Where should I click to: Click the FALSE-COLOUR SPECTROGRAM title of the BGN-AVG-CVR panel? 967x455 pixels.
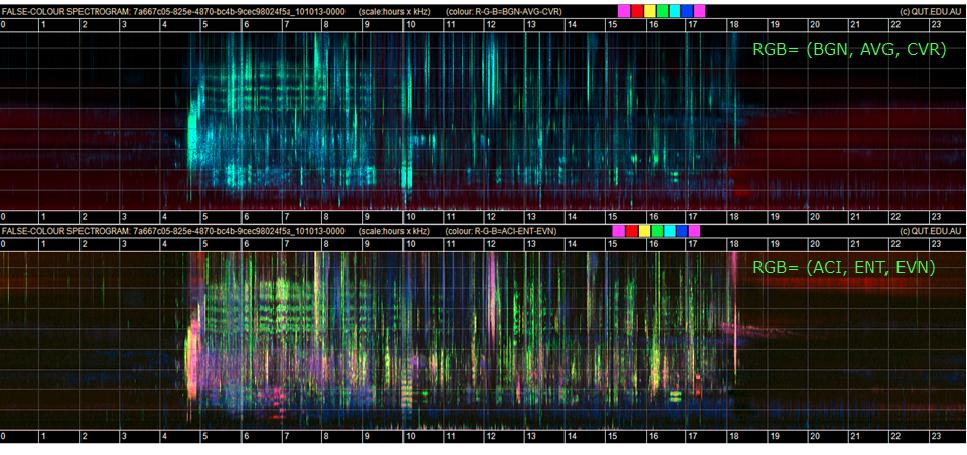click(173, 12)
